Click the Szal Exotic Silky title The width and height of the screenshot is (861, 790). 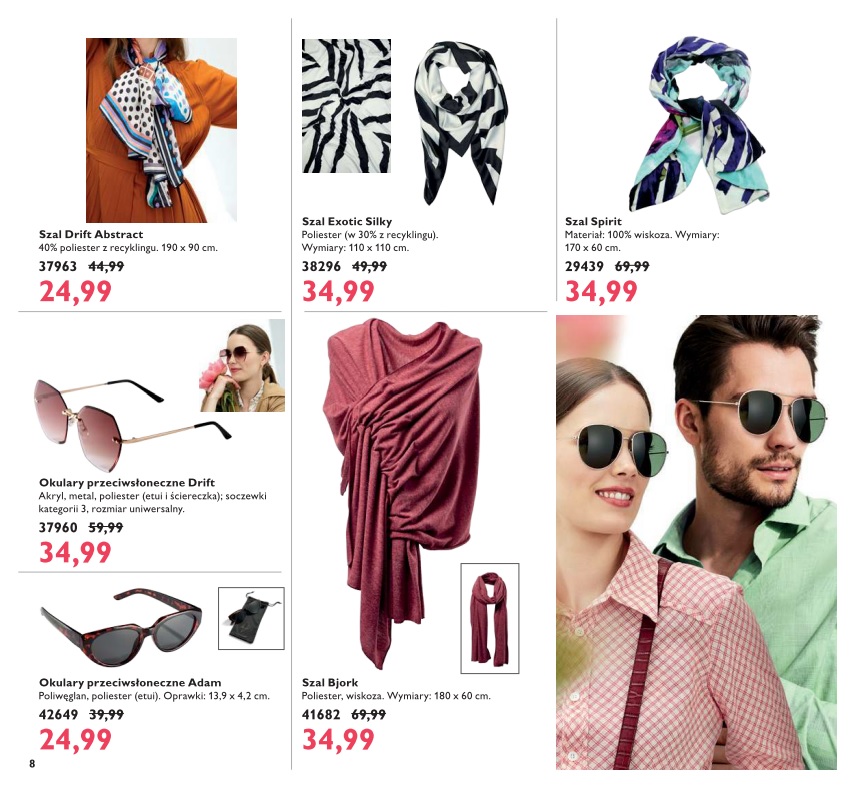tap(347, 222)
